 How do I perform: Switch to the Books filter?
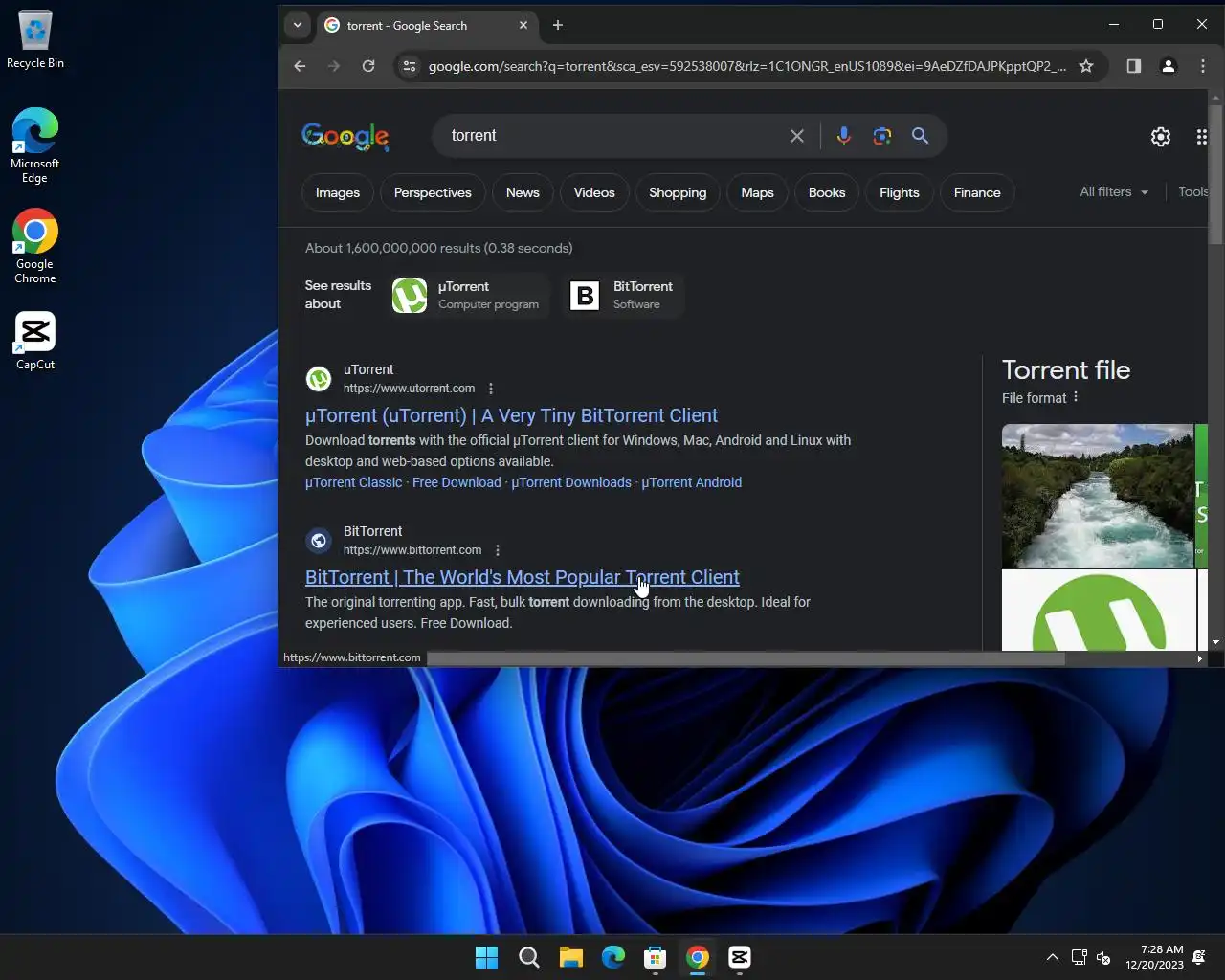coord(827,192)
